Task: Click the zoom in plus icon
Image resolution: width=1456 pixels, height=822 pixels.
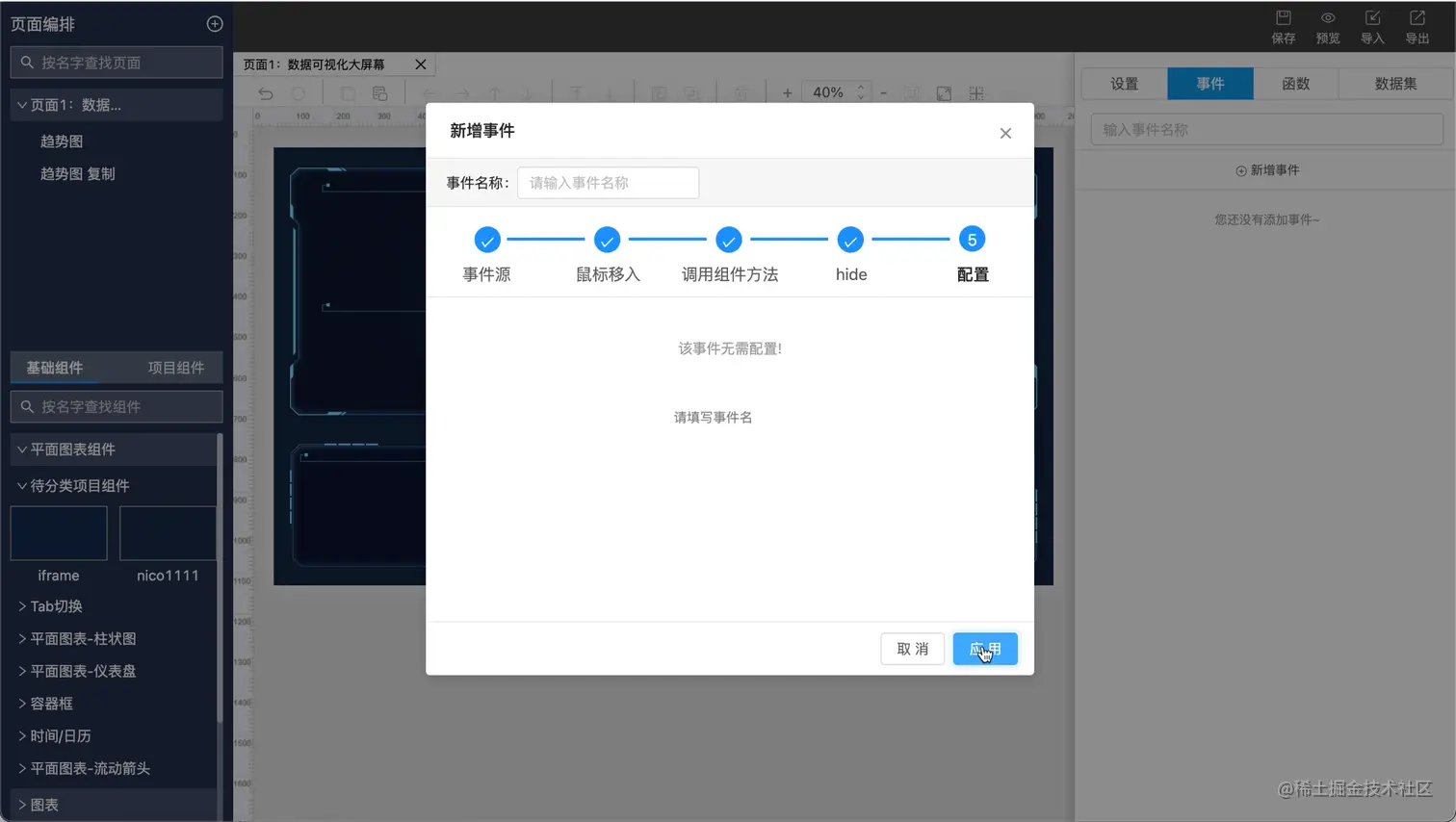Action: [x=787, y=93]
